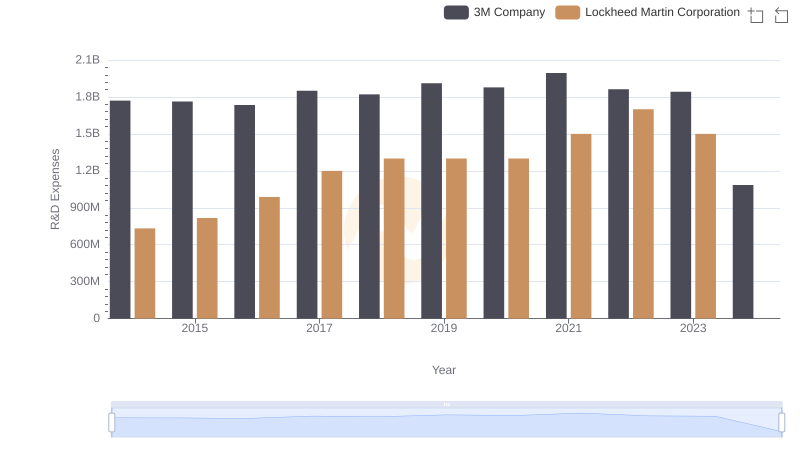Image resolution: width=800 pixels, height=461 pixels.
Task: Click the Lockheed Martin bar for 2015
Action: [207, 268]
